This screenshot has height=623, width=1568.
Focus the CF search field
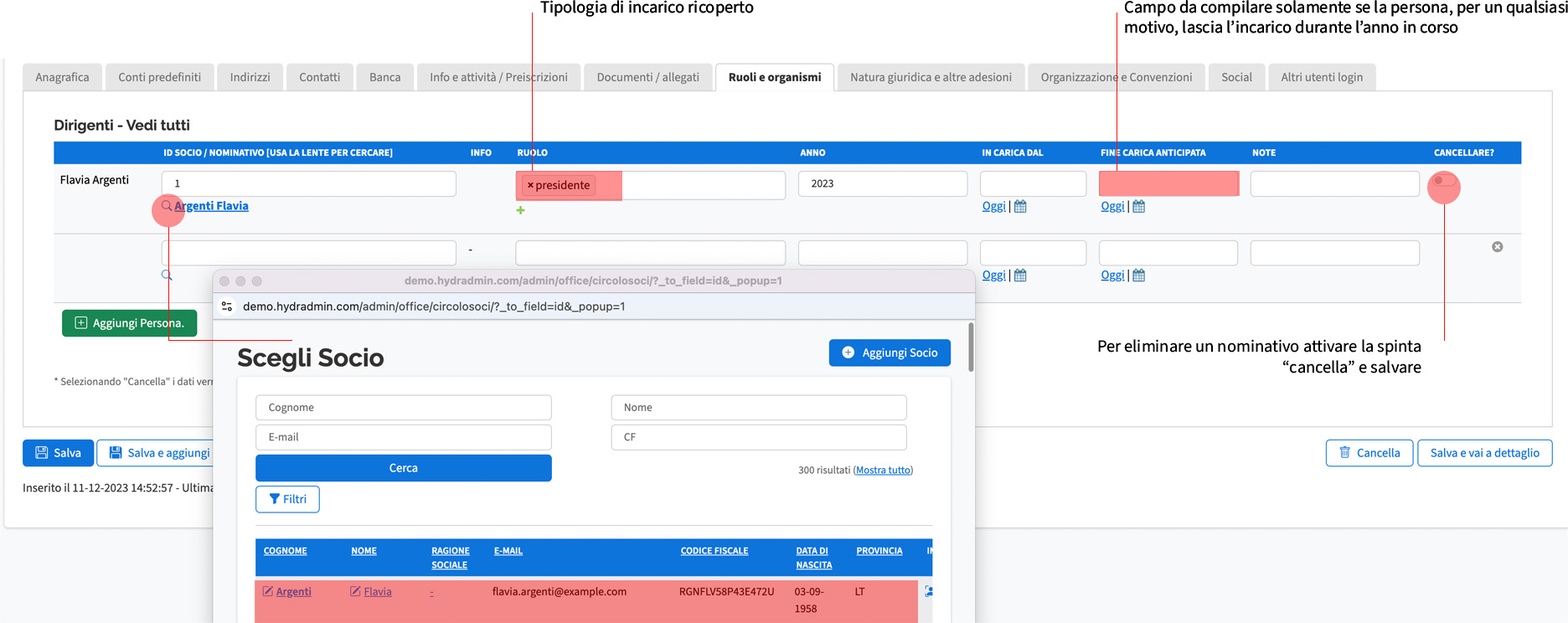coord(759,437)
